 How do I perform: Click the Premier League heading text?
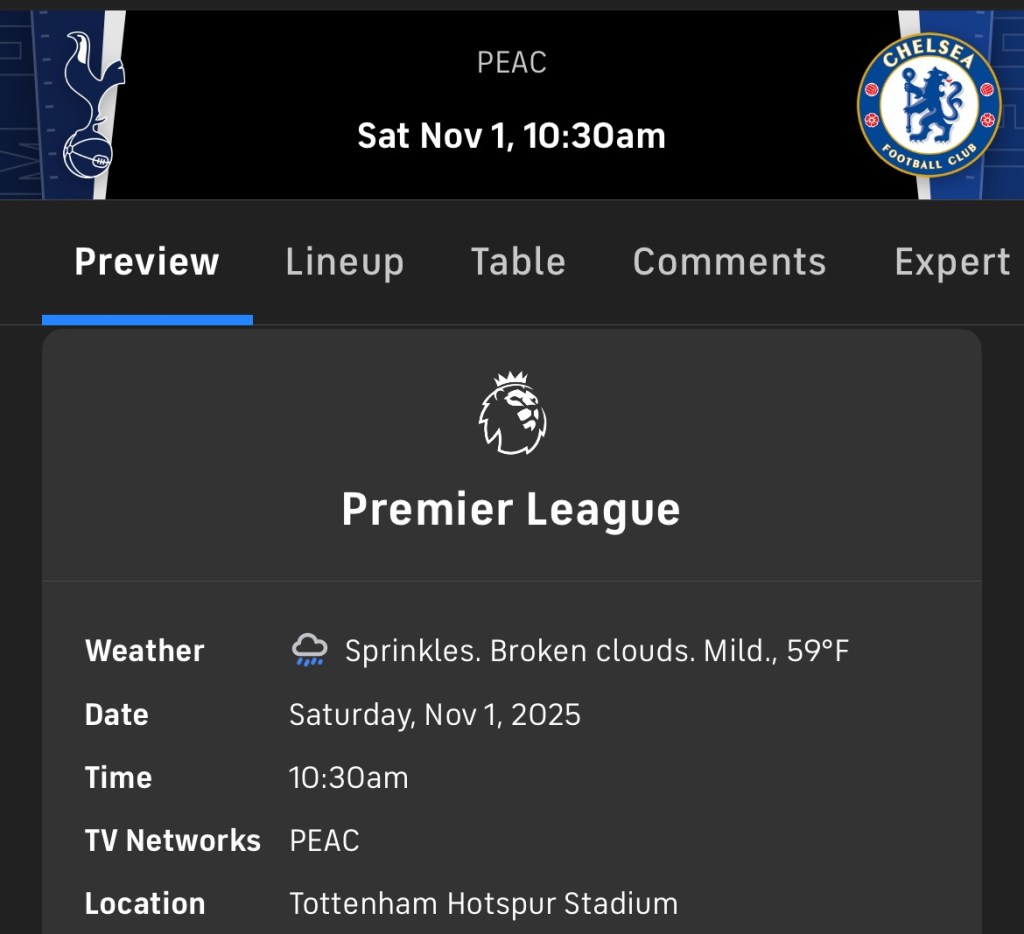(511, 509)
